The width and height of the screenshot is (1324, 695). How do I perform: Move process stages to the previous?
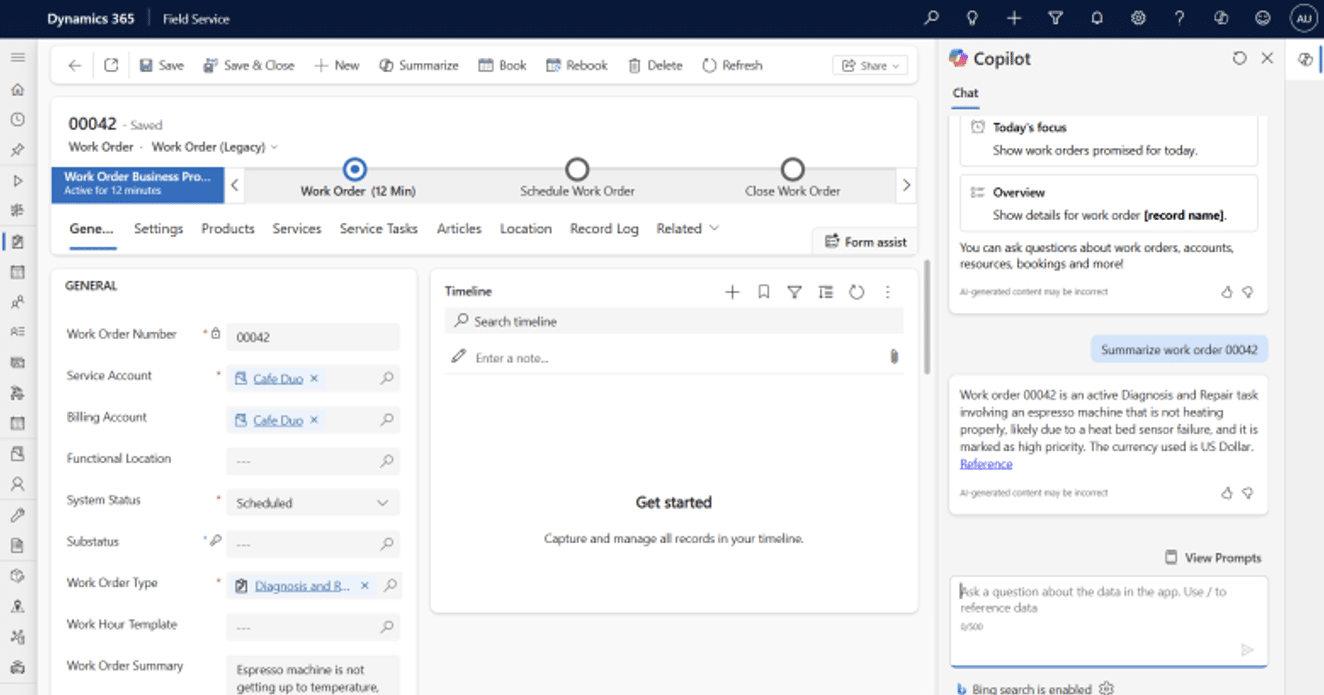pos(234,185)
